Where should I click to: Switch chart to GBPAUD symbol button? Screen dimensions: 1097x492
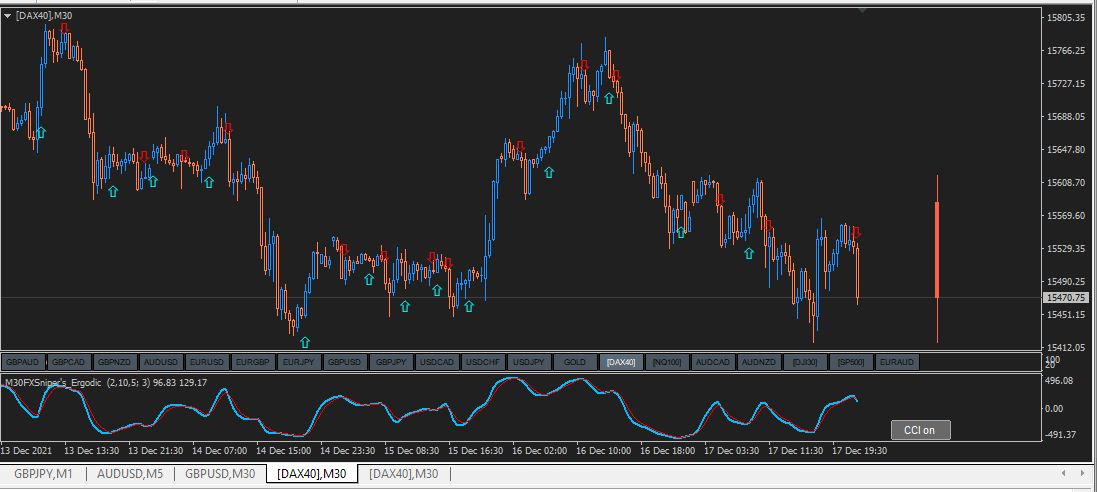click(24, 362)
